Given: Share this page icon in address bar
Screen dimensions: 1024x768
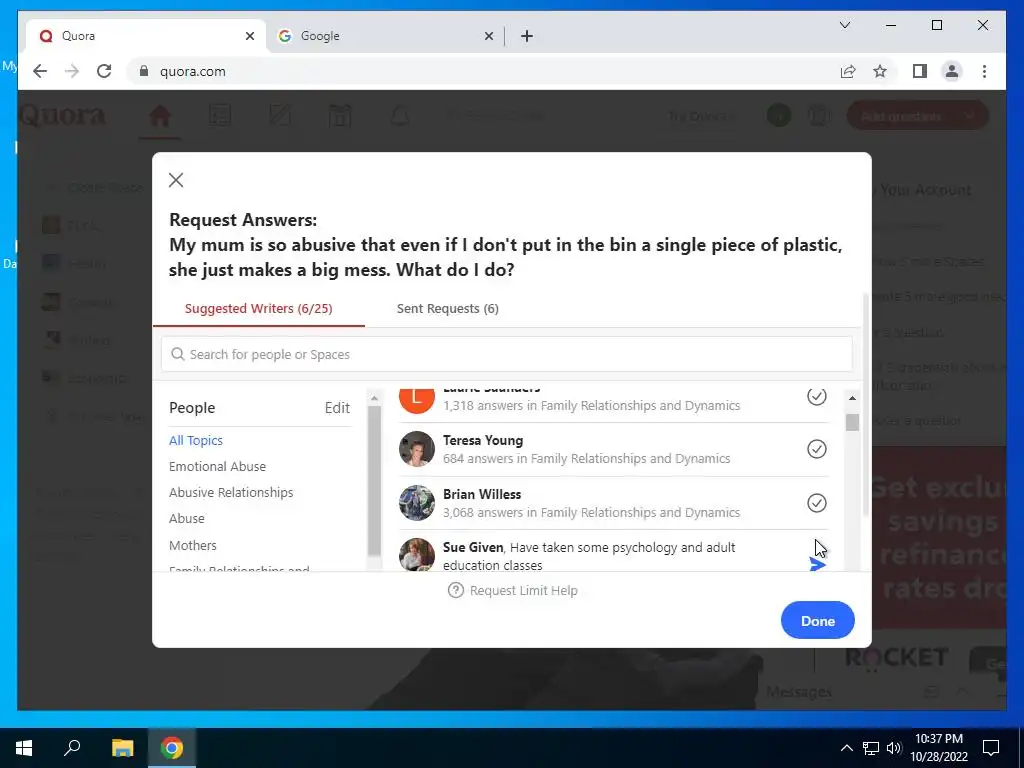Looking at the screenshot, I should (848, 71).
